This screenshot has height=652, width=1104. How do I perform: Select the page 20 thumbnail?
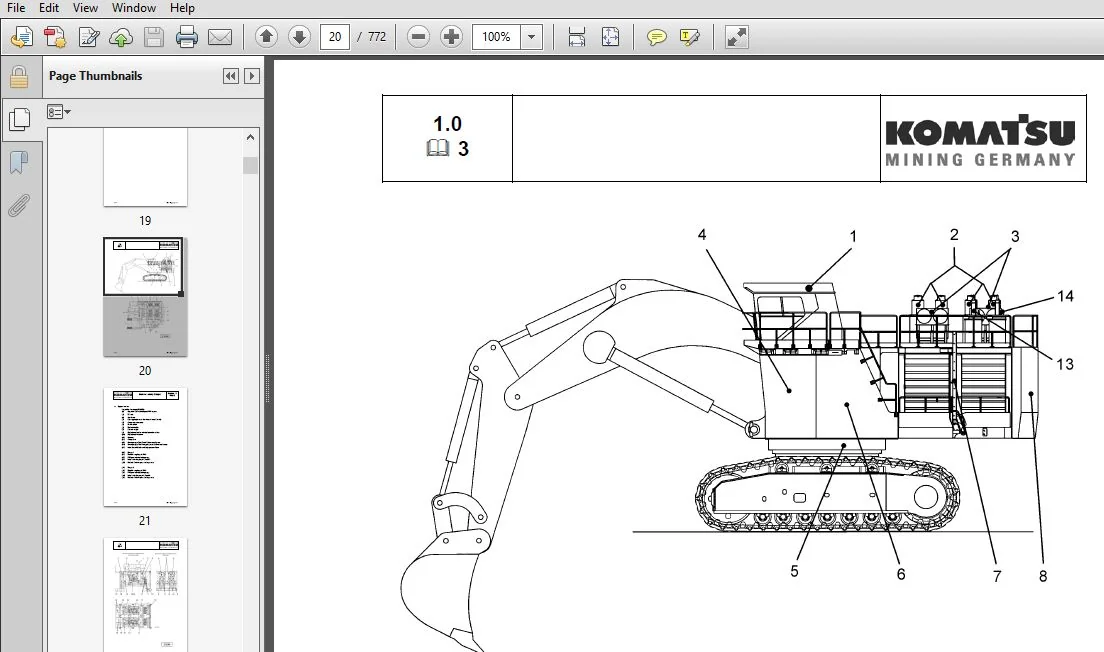coord(145,296)
